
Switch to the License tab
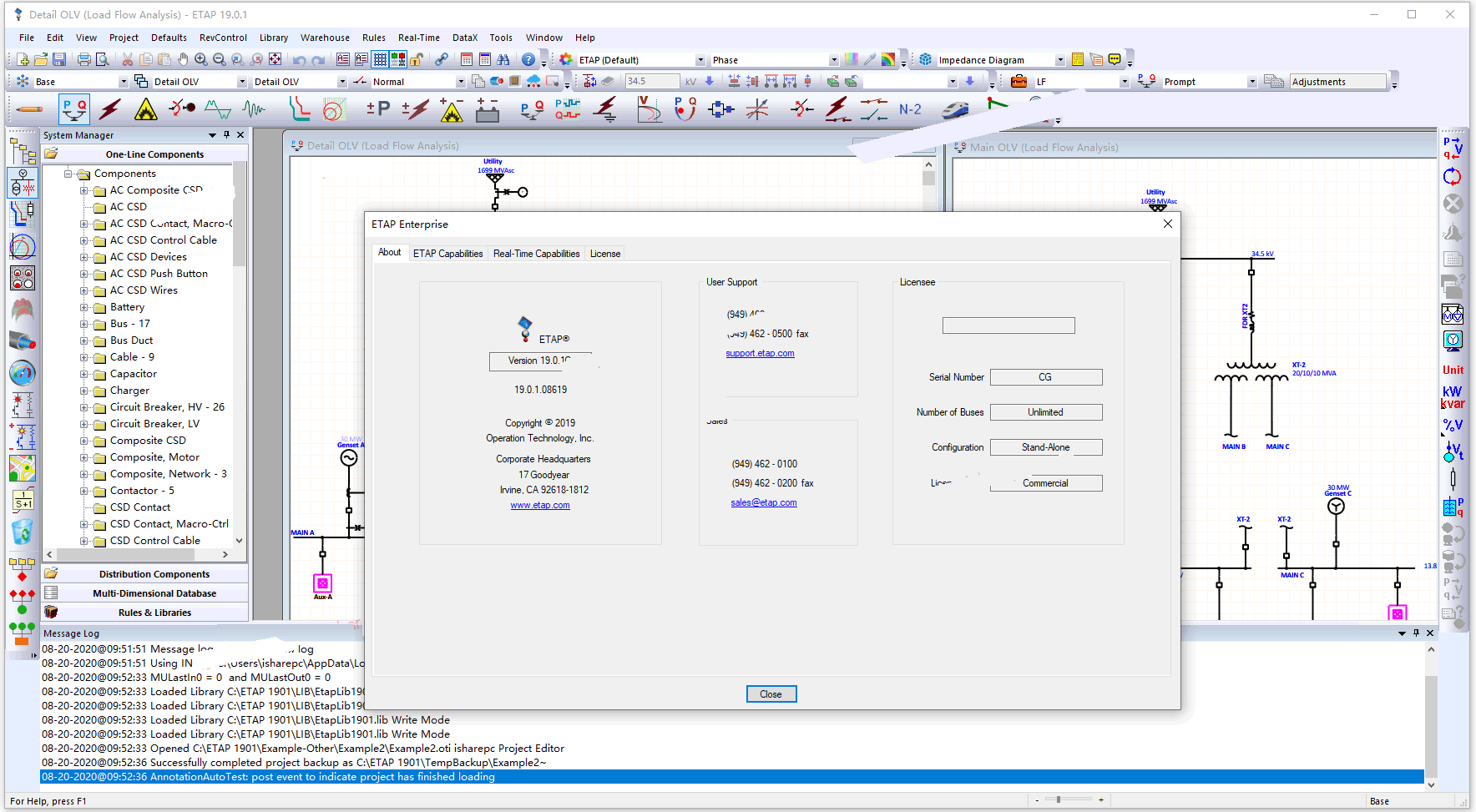pyautogui.click(x=605, y=254)
